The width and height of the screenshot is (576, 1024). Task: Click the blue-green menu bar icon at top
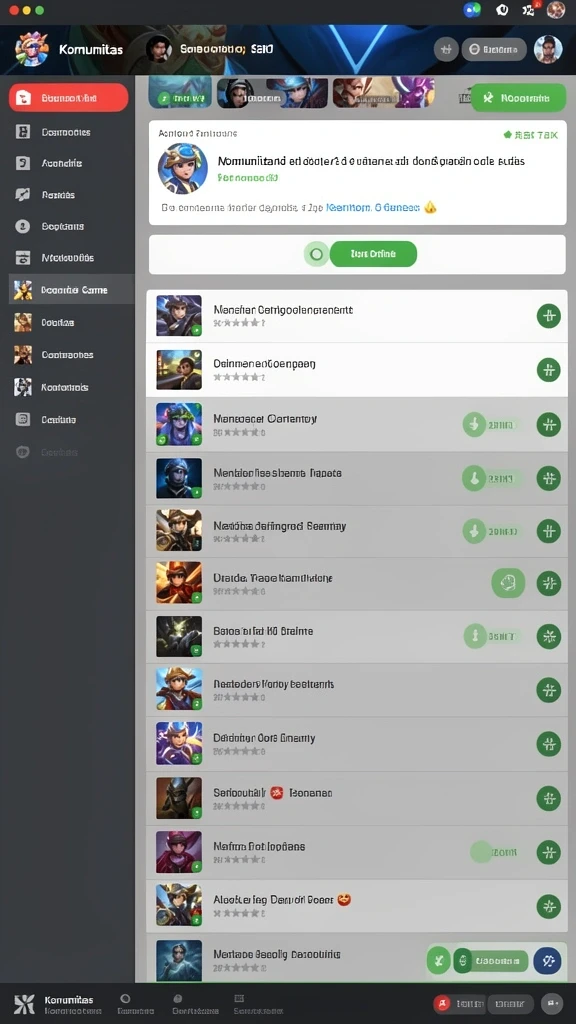(472, 10)
